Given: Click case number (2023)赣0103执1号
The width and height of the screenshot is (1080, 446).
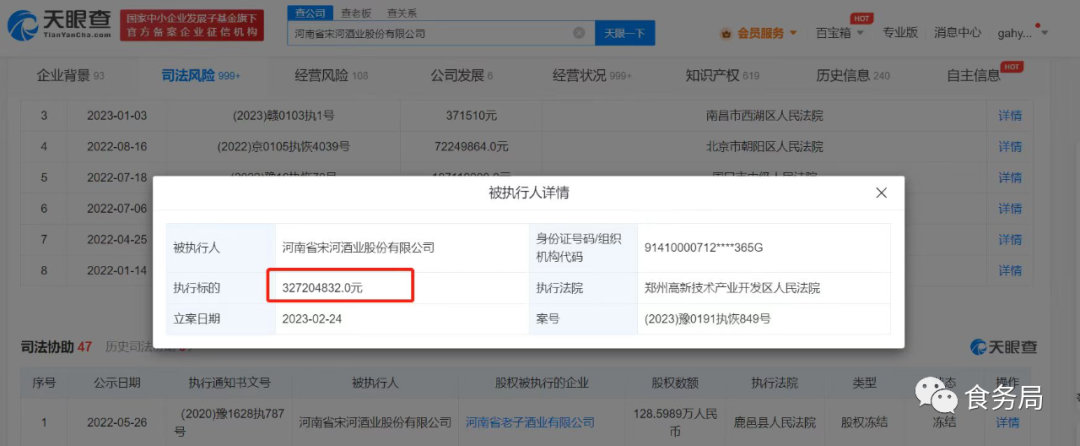Looking at the screenshot, I should pos(283,116).
